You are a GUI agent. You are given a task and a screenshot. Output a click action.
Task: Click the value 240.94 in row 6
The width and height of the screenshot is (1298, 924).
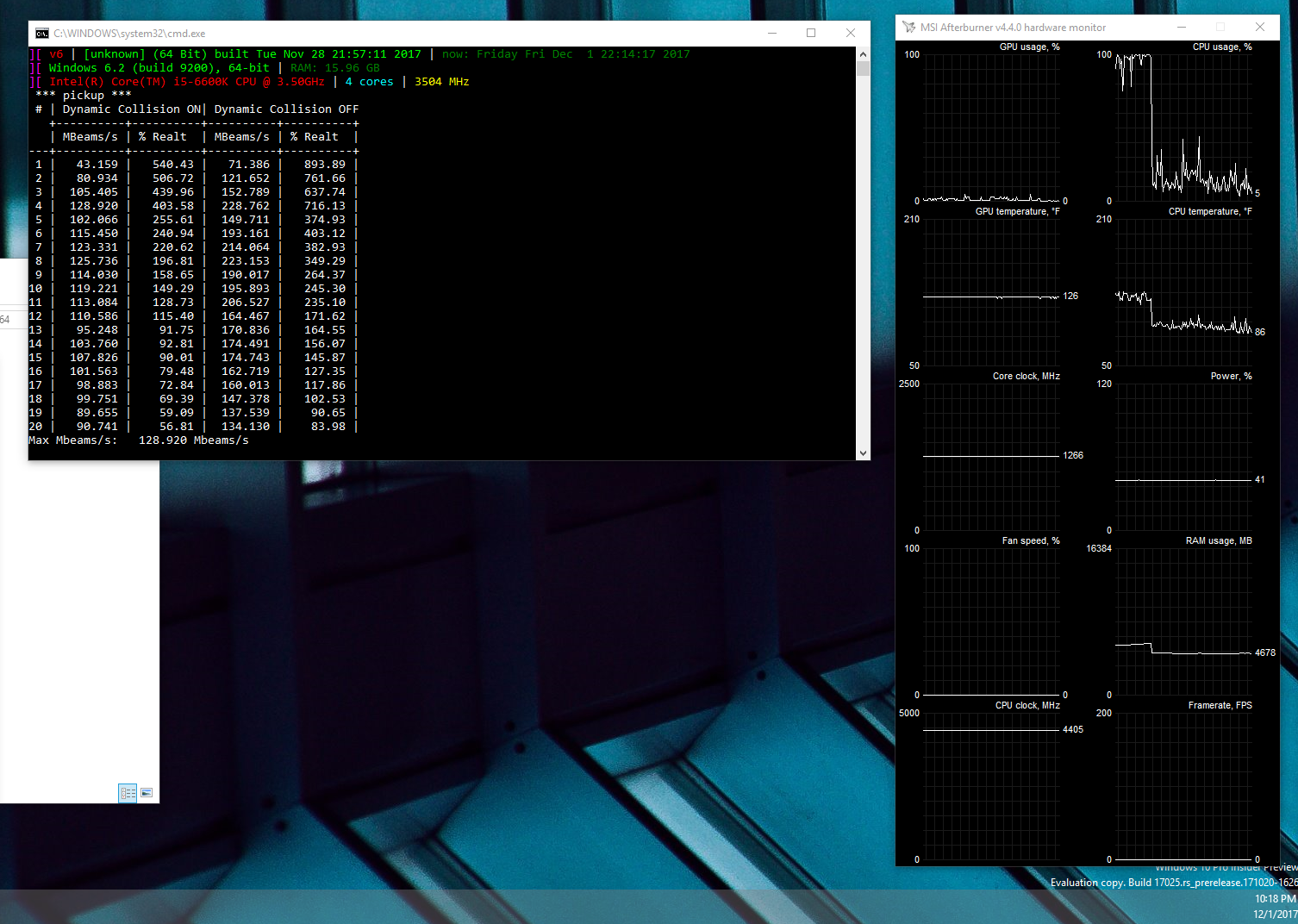173,234
